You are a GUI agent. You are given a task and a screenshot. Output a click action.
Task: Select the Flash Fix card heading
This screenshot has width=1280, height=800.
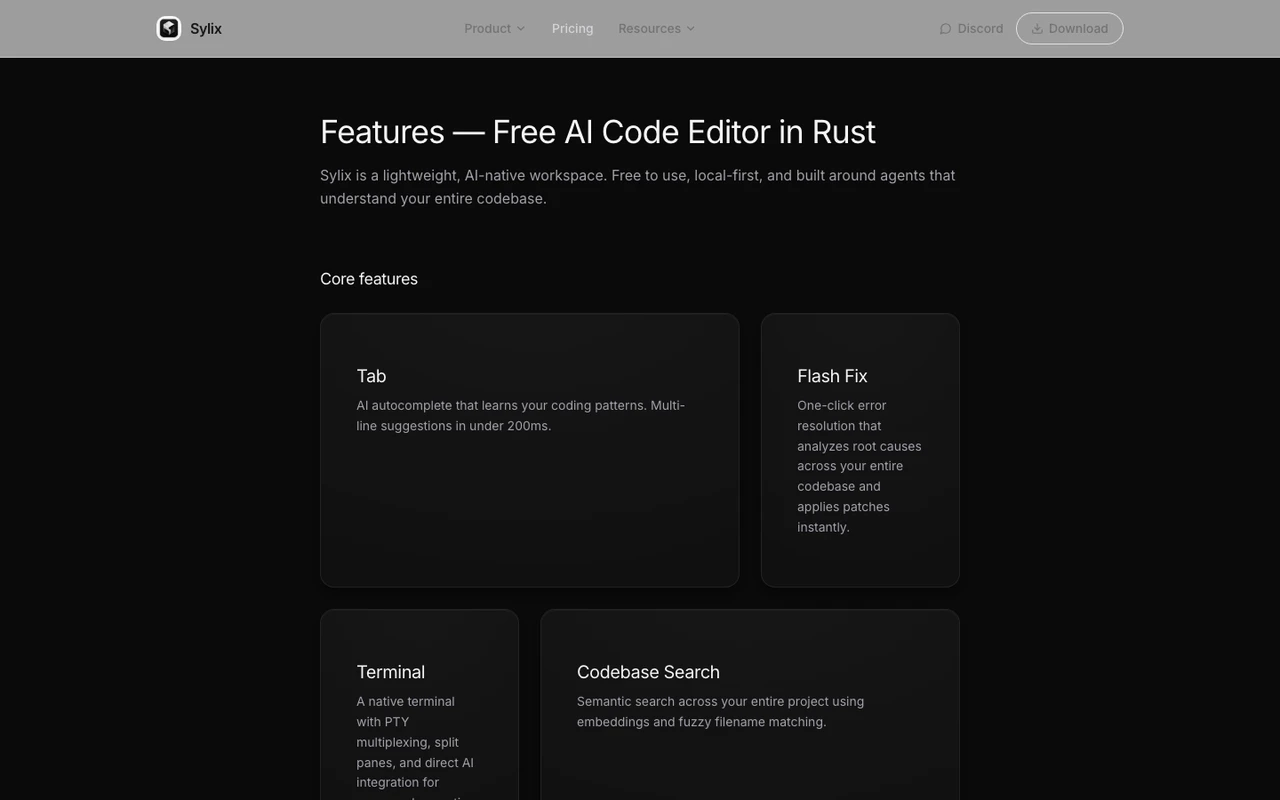(832, 376)
